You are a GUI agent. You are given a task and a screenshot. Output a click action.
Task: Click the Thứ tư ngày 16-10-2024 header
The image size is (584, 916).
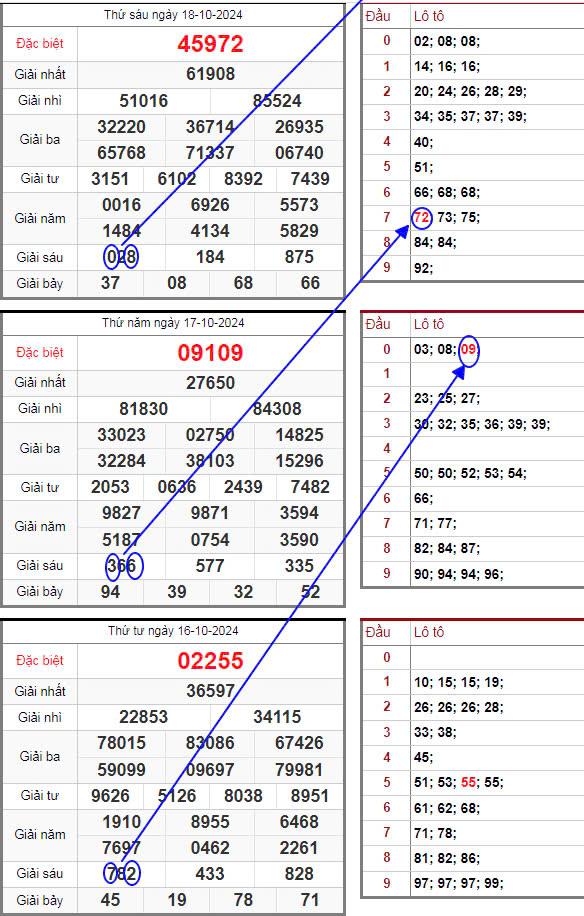pos(173,631)
